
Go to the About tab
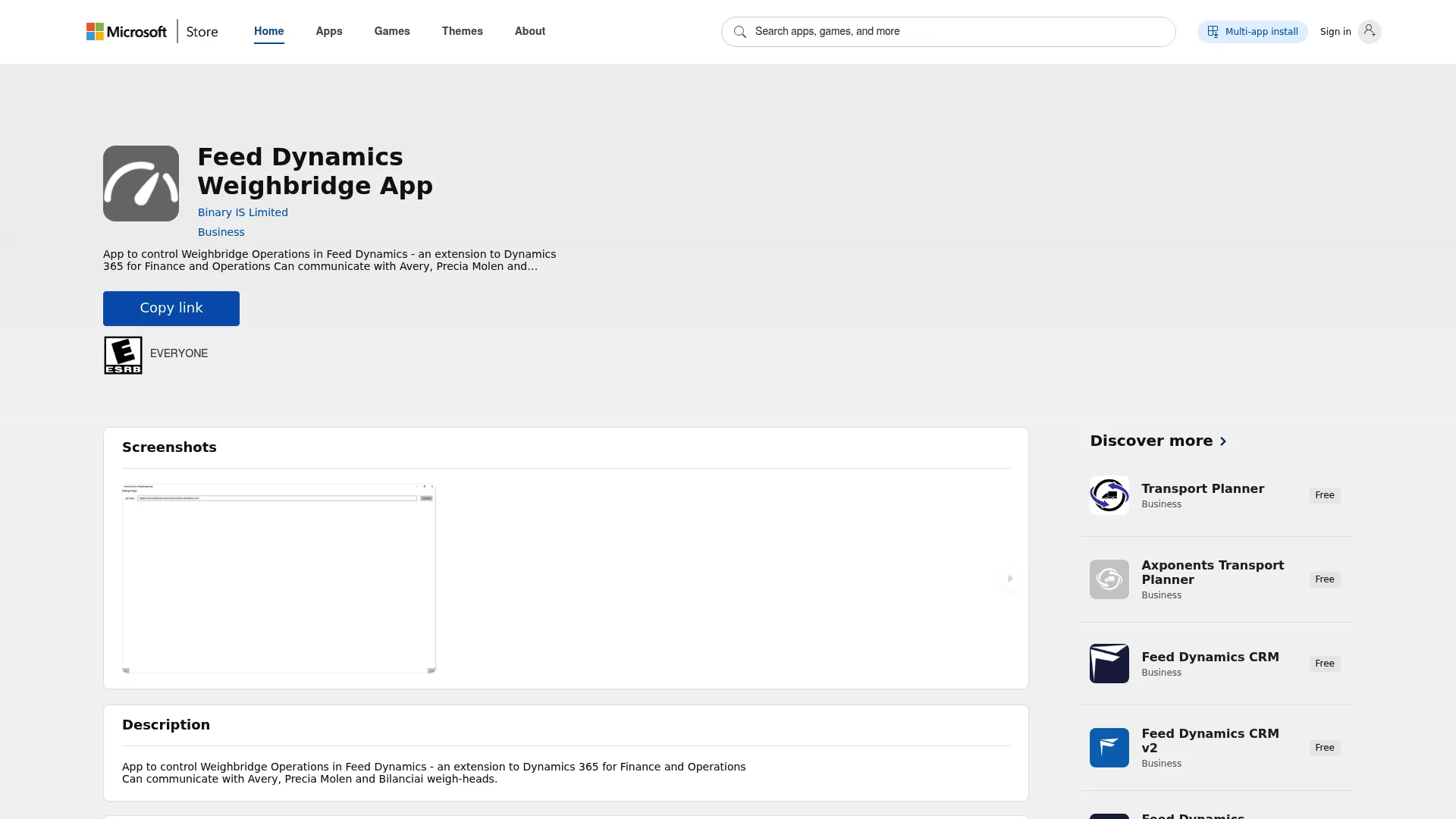coord(530,31)
